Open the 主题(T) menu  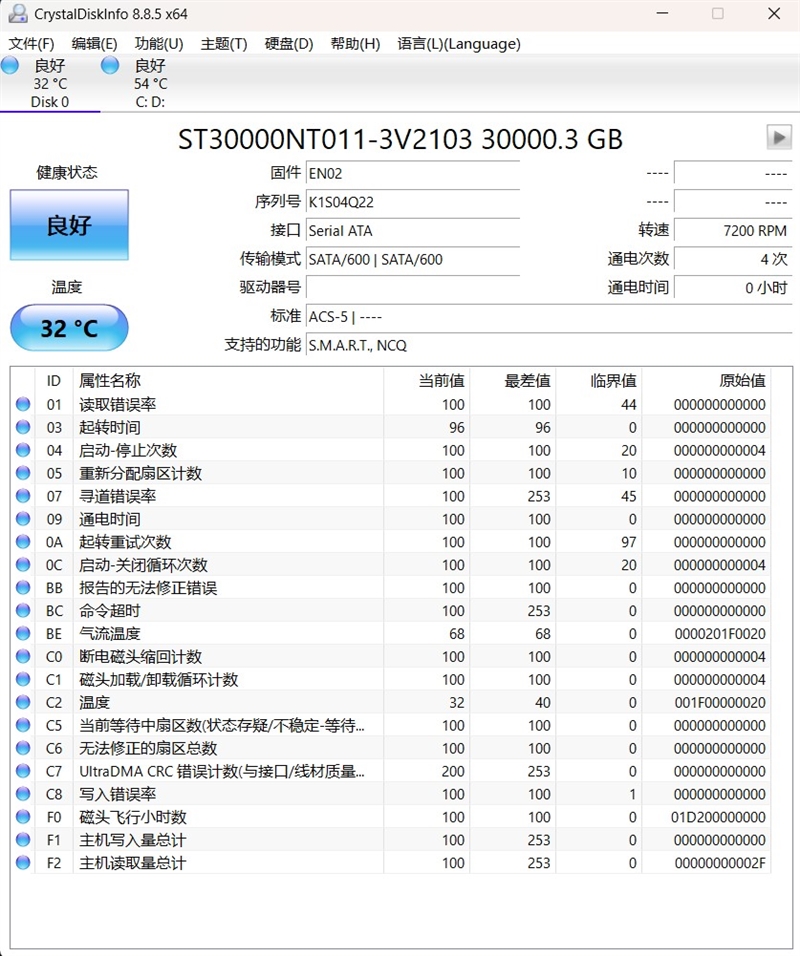tap(224, 44)
